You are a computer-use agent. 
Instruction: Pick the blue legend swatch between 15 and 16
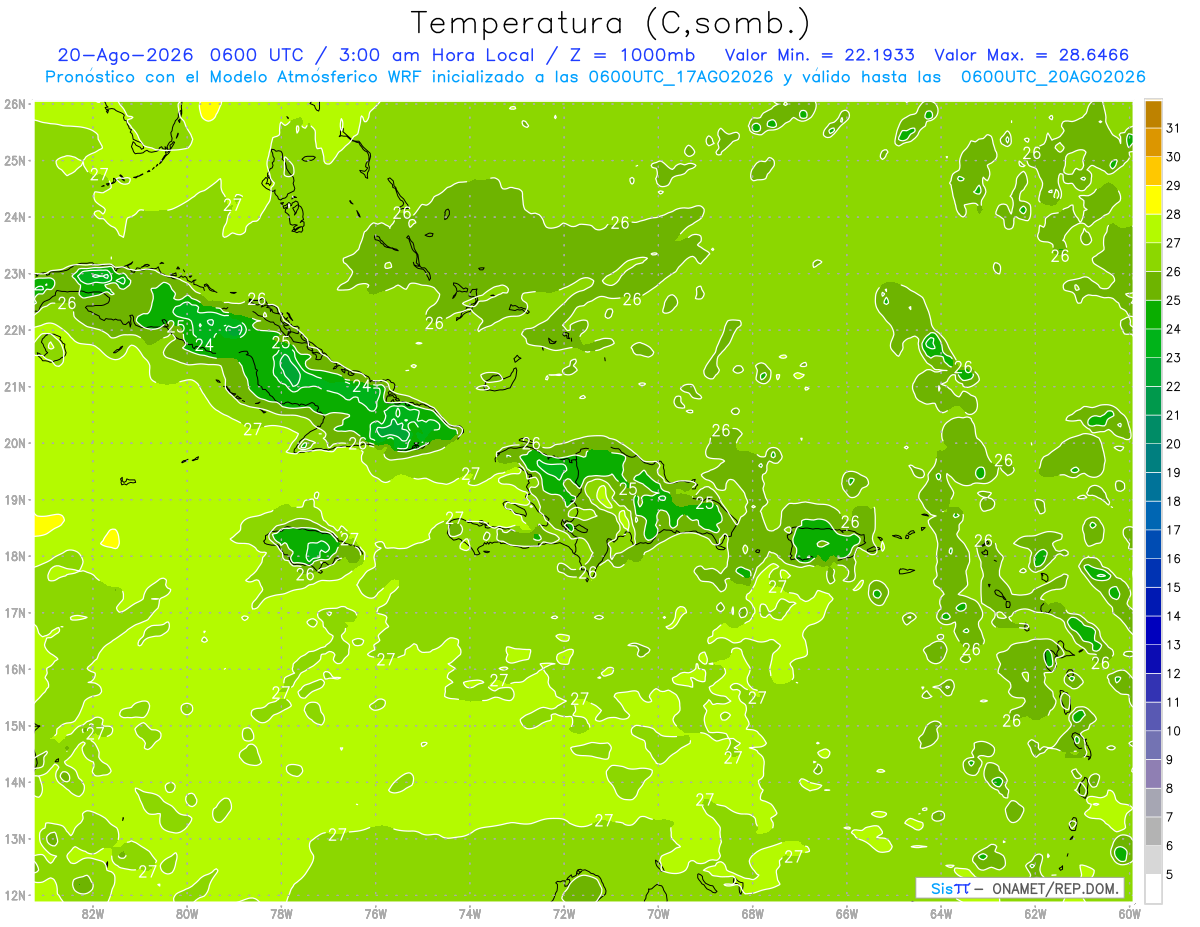pos(1153,573)
